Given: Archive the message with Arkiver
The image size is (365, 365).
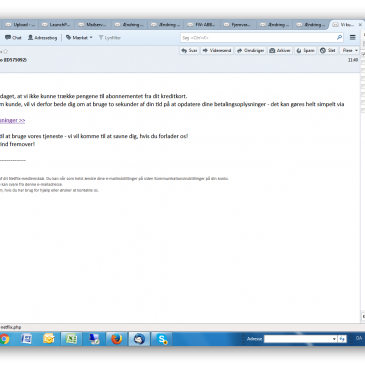Looking at the screenshot, I should pyautogui.click(x=280, y=50).
